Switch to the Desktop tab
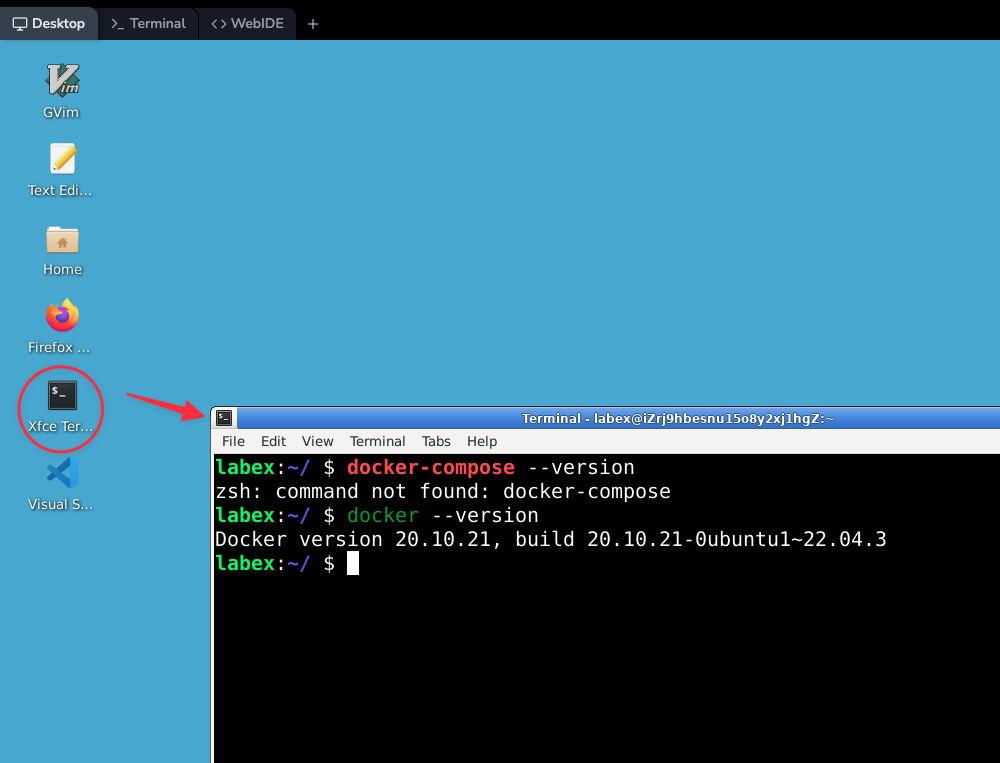This screenshot has height=763, width=1000. (x=49, y=23)
